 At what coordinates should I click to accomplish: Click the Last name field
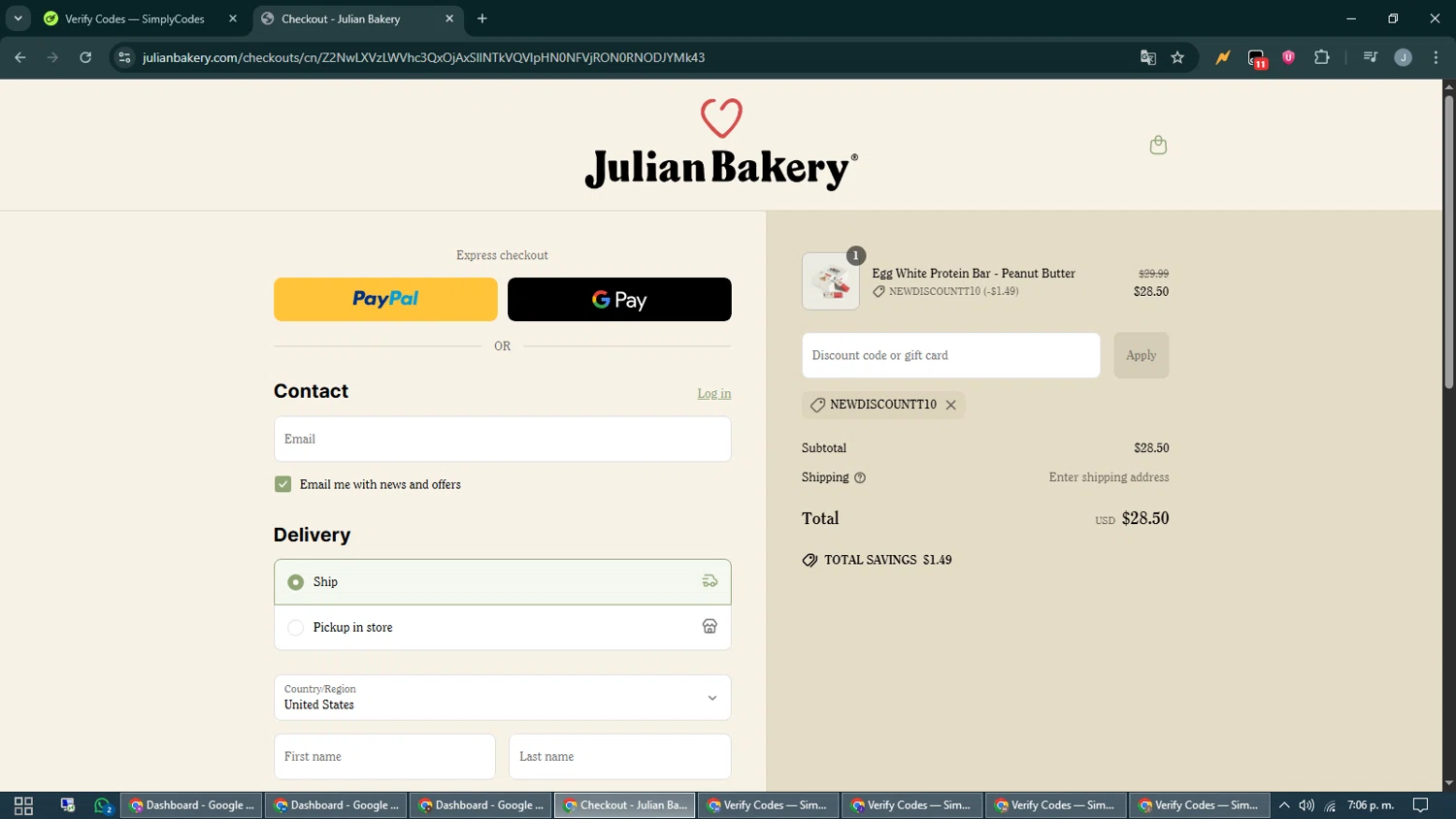619,756
